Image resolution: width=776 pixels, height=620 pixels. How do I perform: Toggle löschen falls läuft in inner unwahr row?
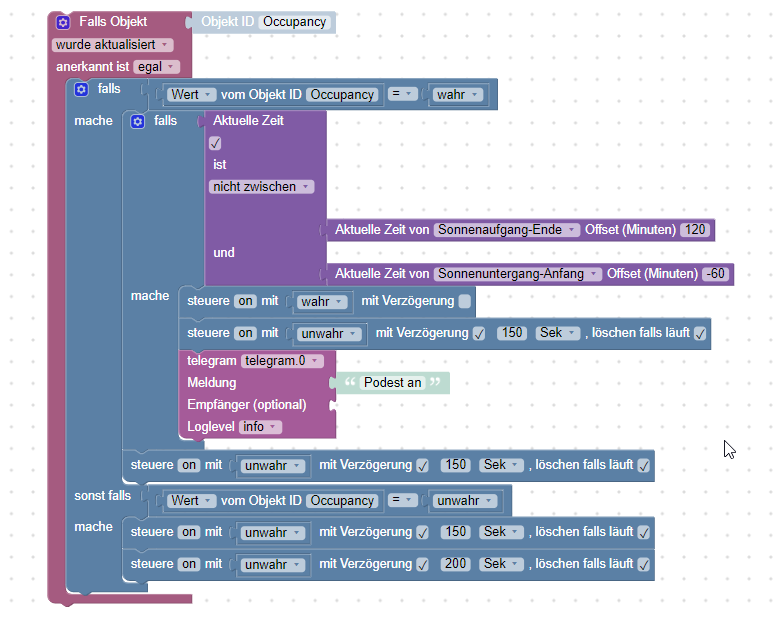(700, 334)
